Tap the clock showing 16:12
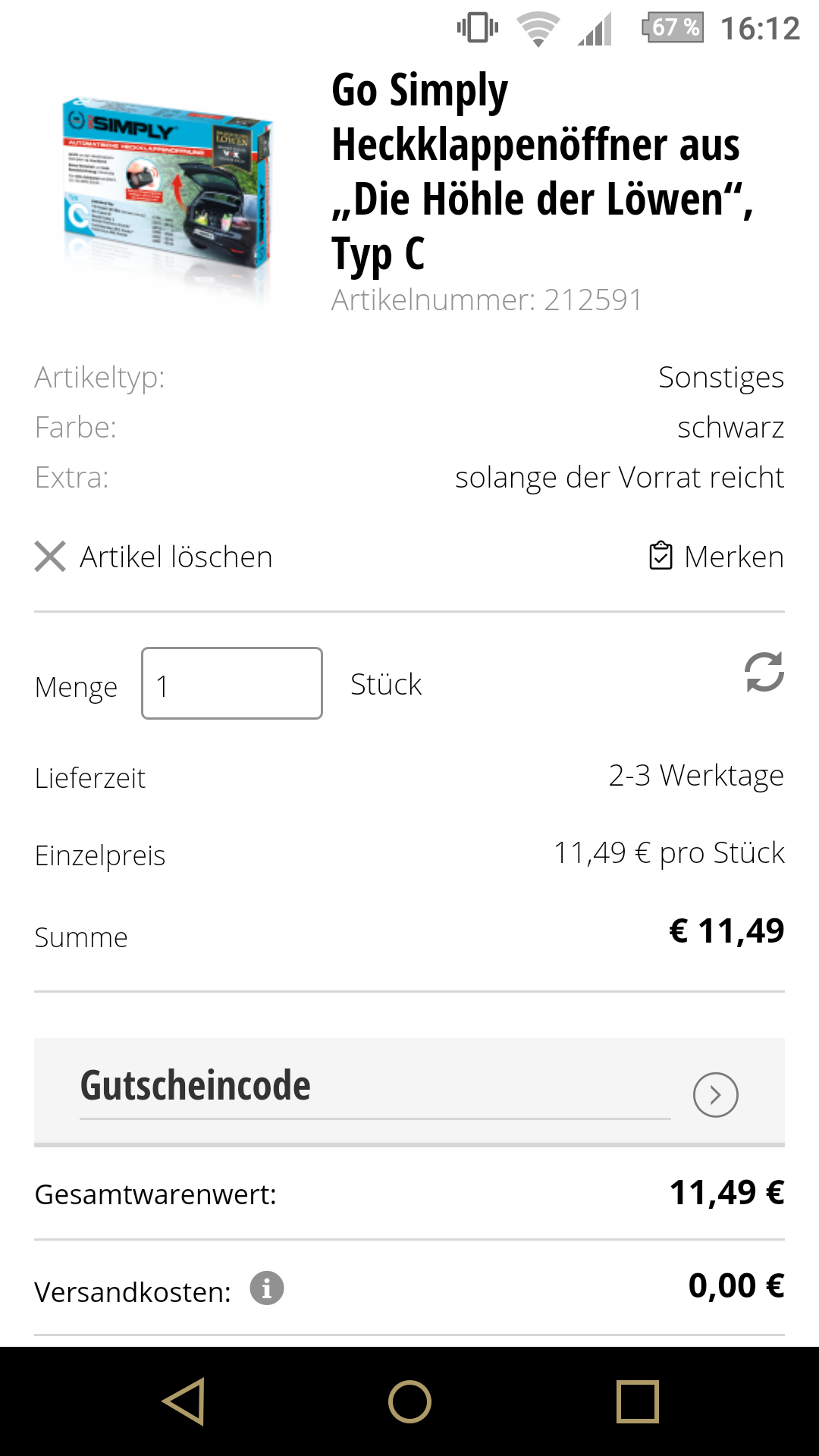 tap(760, 29)
